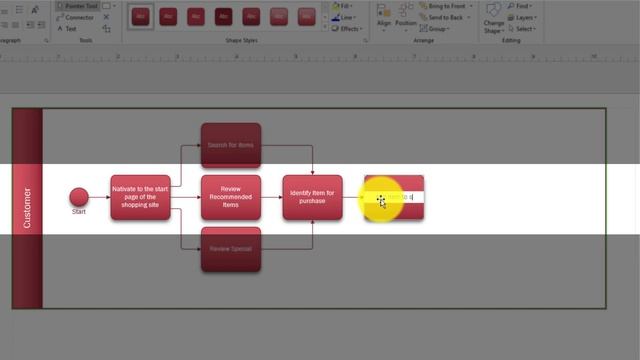Screen dimensions: 640x360
Task: Expand the shape styles gallery More arrow
Action: click(325, 28)
